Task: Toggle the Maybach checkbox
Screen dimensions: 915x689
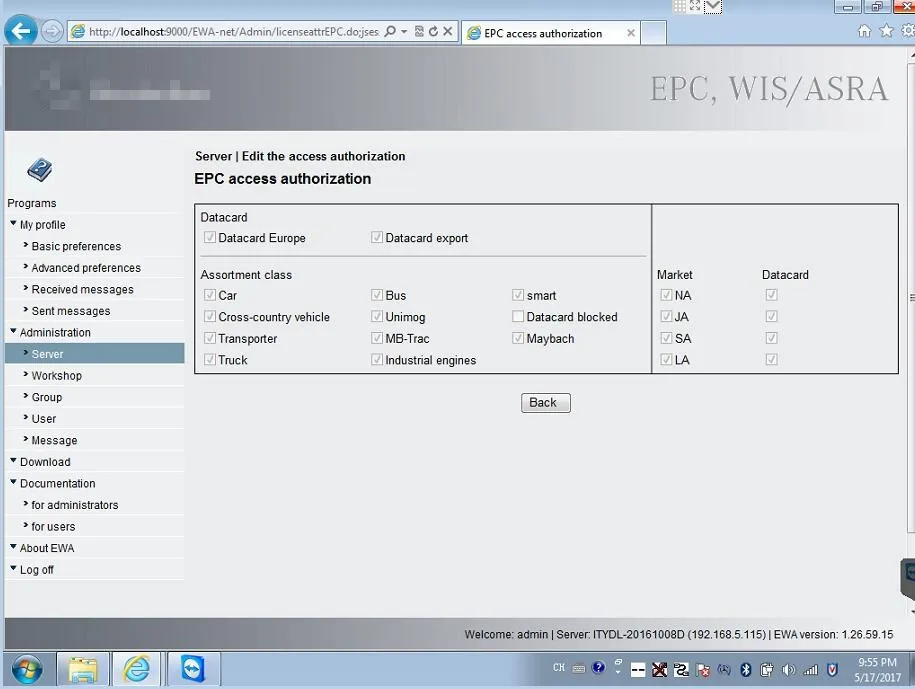Action: pos(518,338)
